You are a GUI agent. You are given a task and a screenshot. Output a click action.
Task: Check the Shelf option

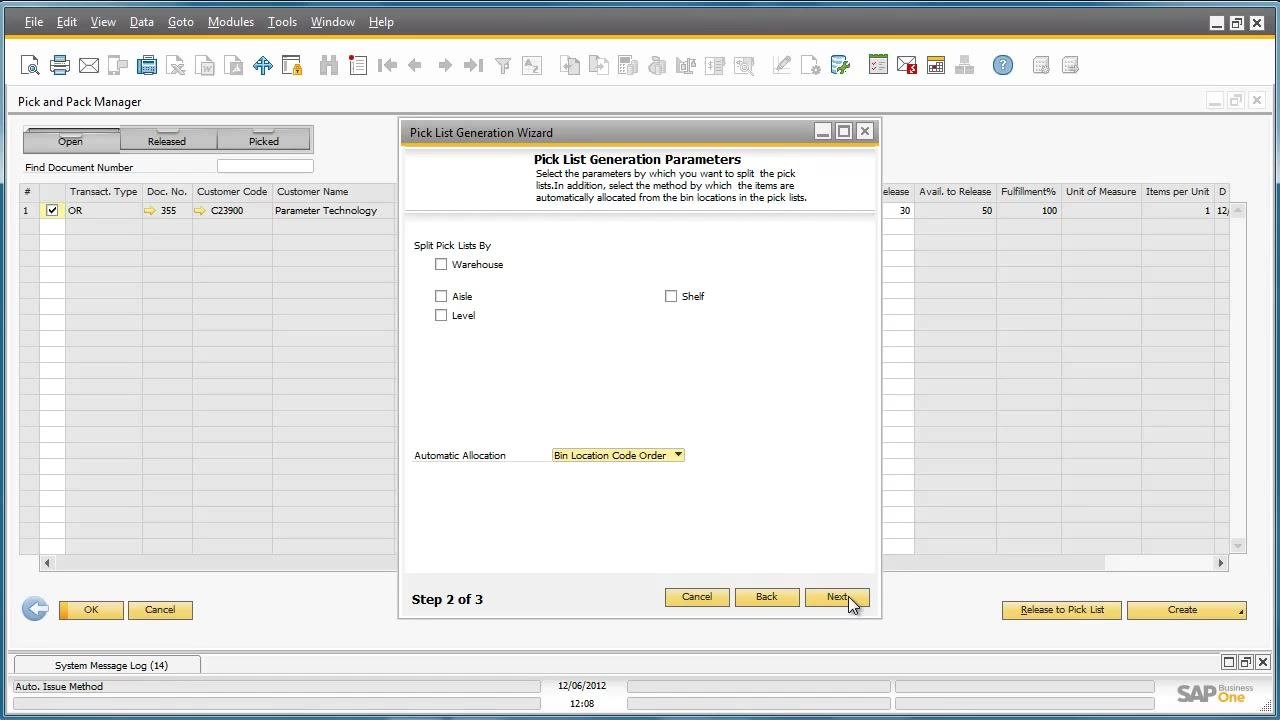click(671, 297)
